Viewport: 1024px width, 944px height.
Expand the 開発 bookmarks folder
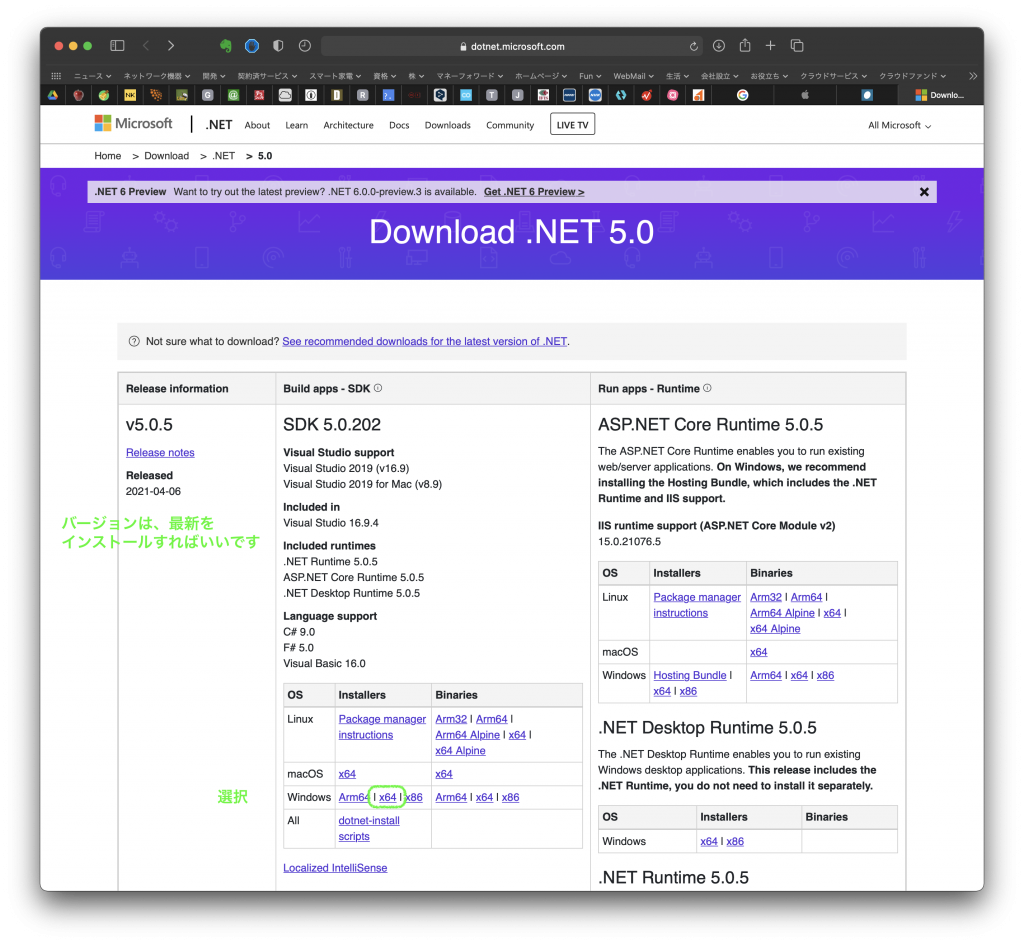click(x=214, y=76)
